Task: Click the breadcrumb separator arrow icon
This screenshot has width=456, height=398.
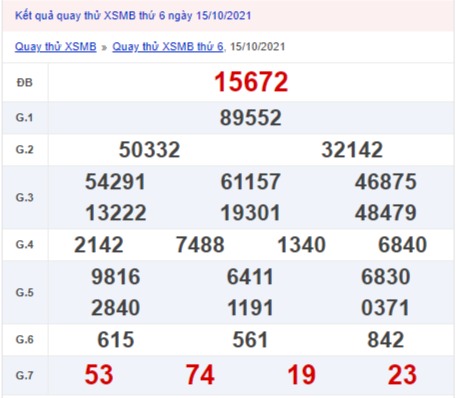Action: [x=104, y=48]
